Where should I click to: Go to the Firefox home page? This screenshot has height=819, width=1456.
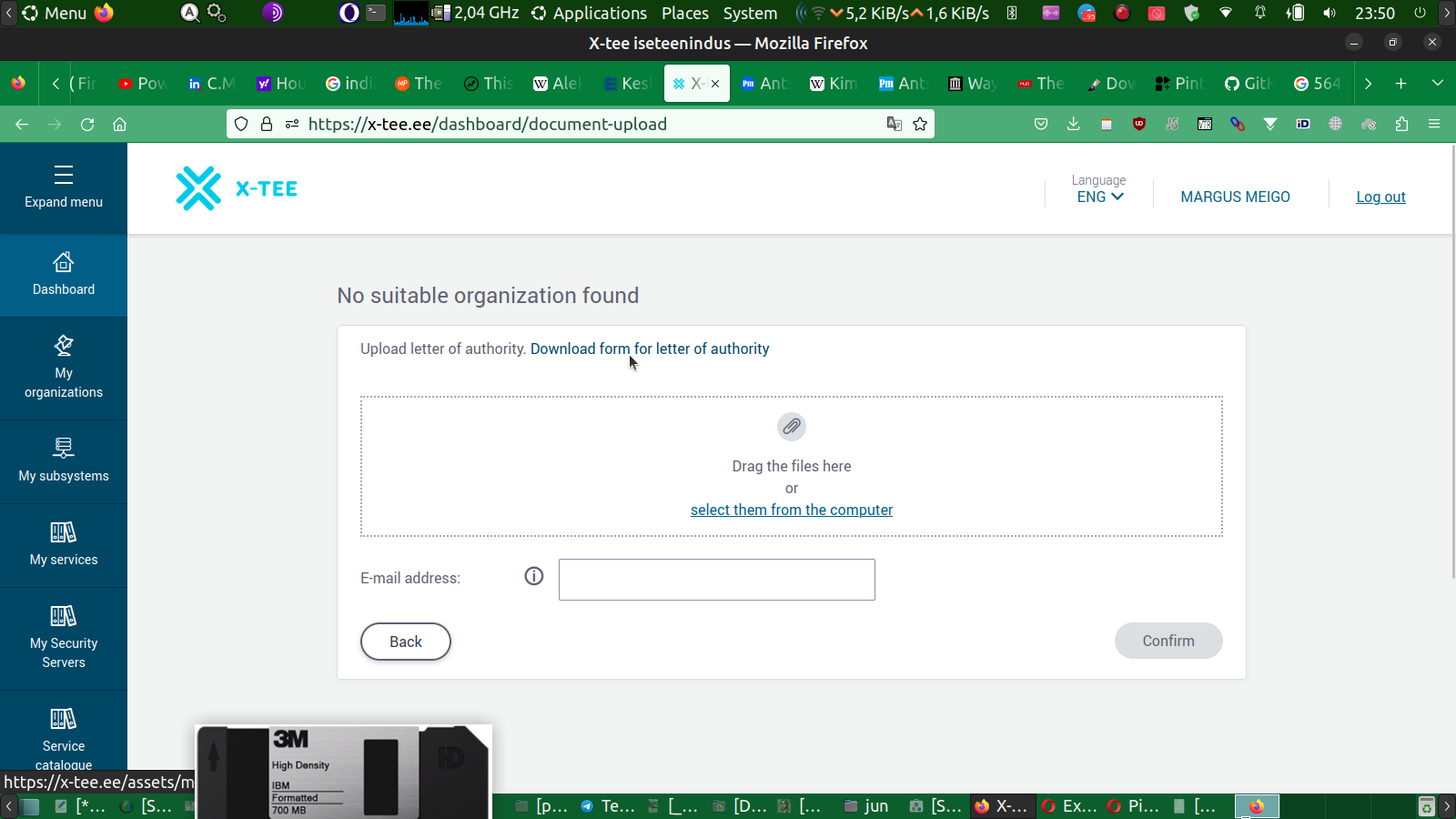click(119, 125)
